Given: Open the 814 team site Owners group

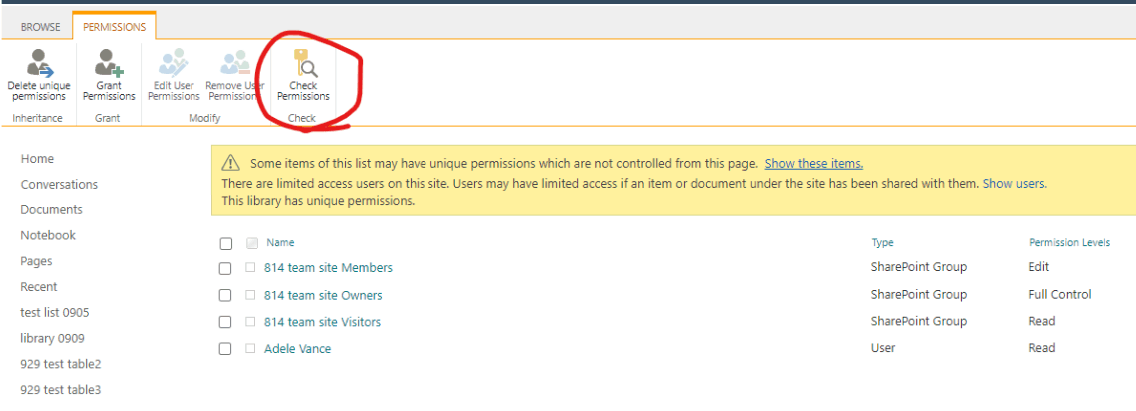Looking at the screenshot, I should pyautogui.click(x=323, y=296).
